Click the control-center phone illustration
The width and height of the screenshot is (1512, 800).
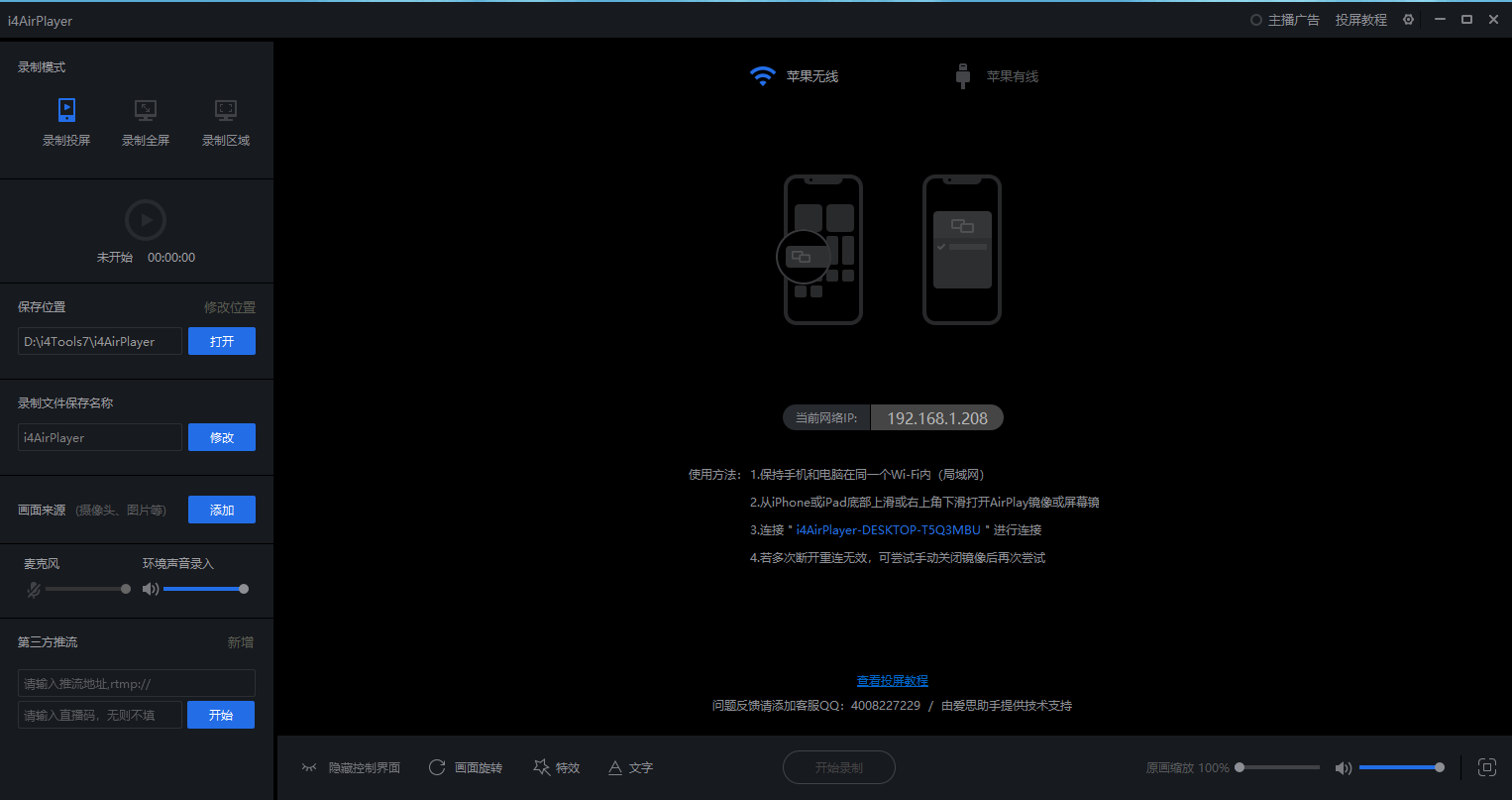821,250
